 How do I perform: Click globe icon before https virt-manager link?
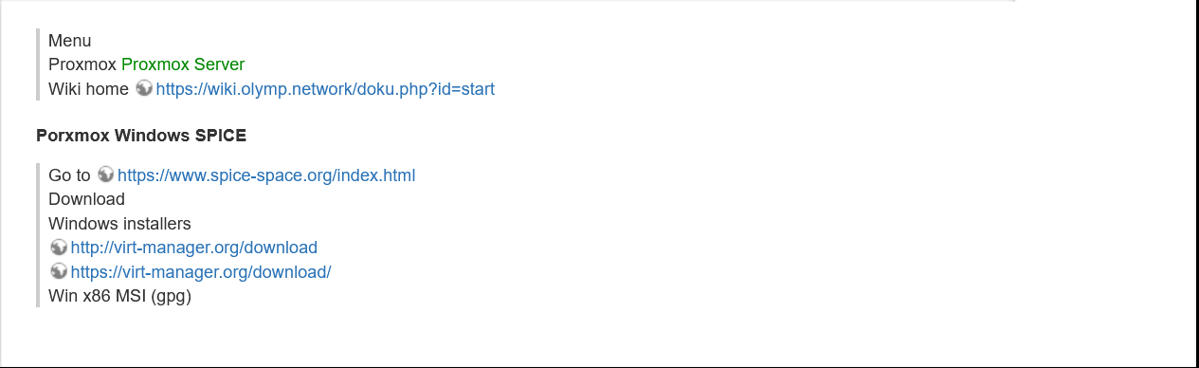58,272
